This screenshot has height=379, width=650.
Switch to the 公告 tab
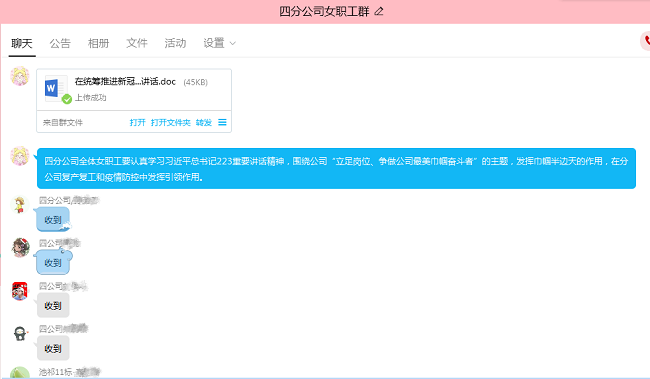point(60,43)
